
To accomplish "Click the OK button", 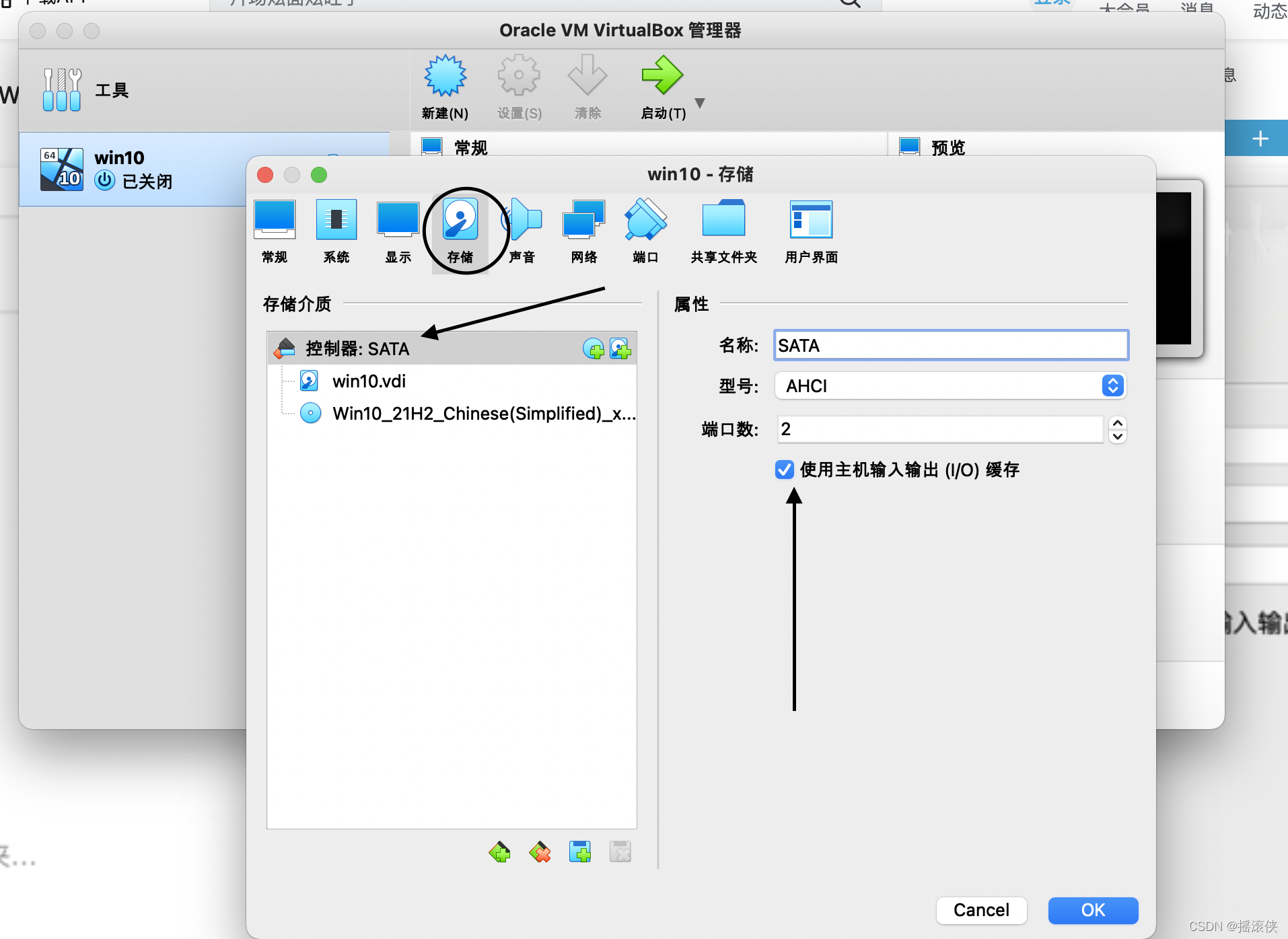I will [1093, 910].
